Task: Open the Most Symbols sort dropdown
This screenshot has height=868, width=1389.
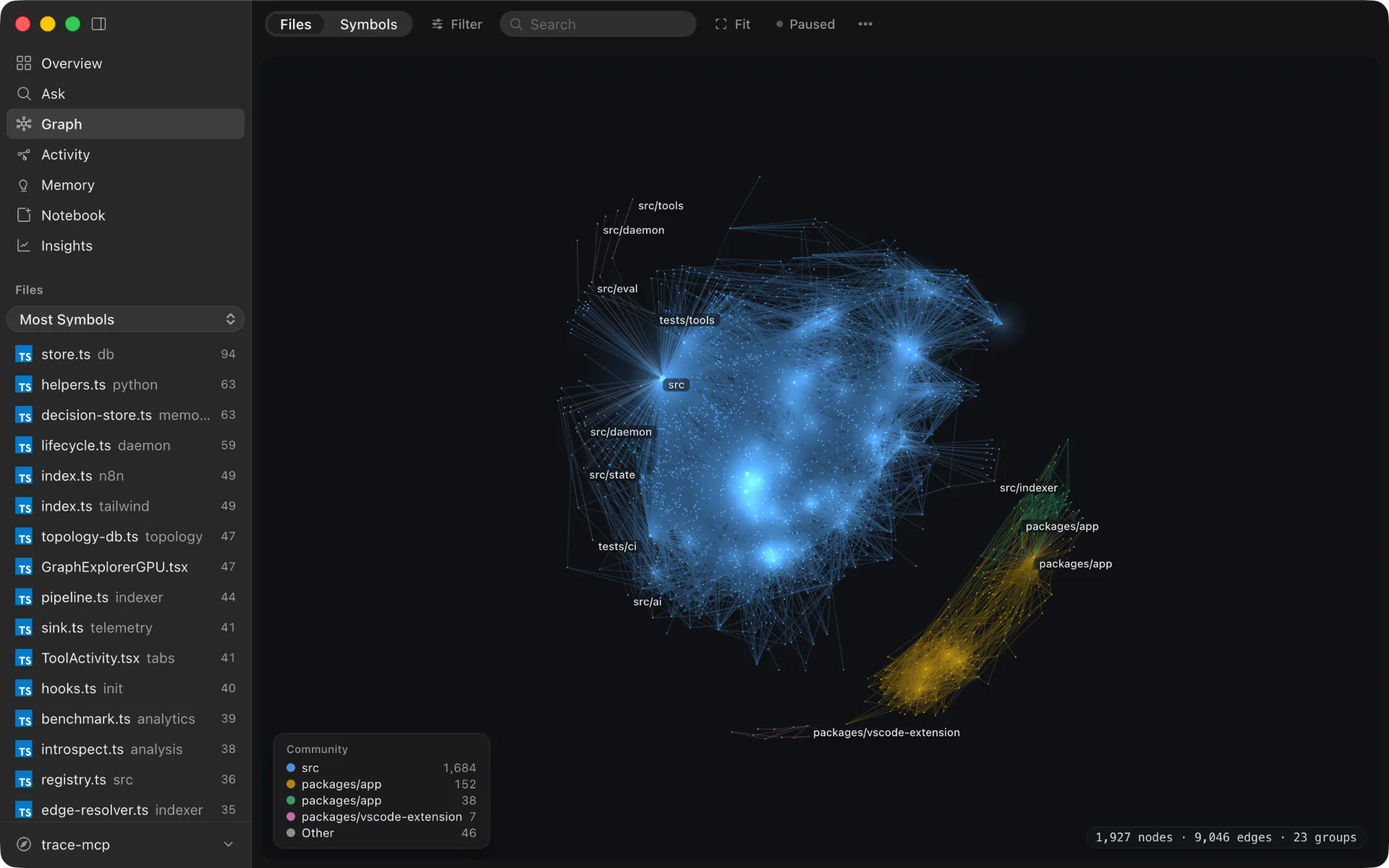Action: coord(125,319)
